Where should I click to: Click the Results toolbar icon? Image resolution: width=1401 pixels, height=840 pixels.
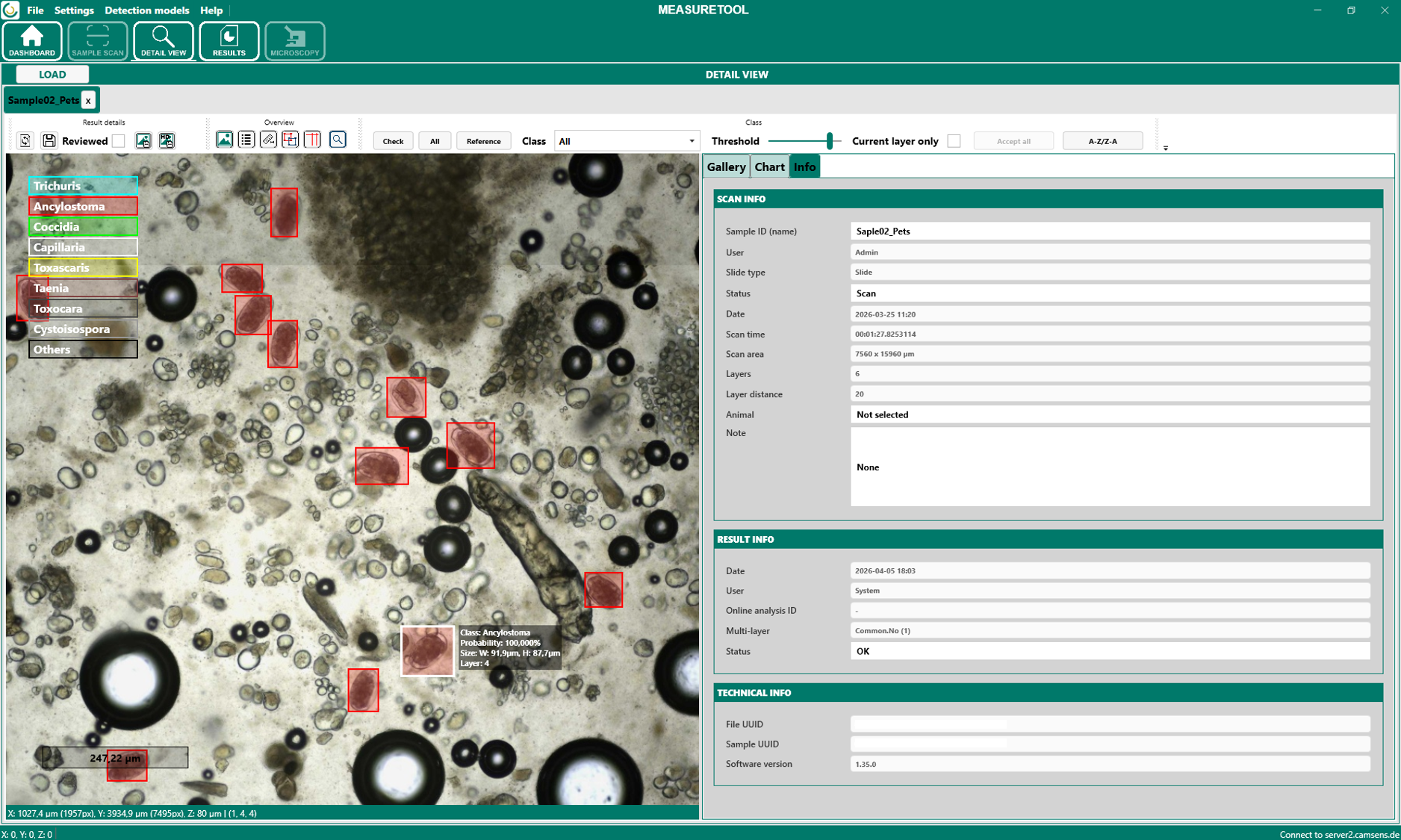(229, 40)
